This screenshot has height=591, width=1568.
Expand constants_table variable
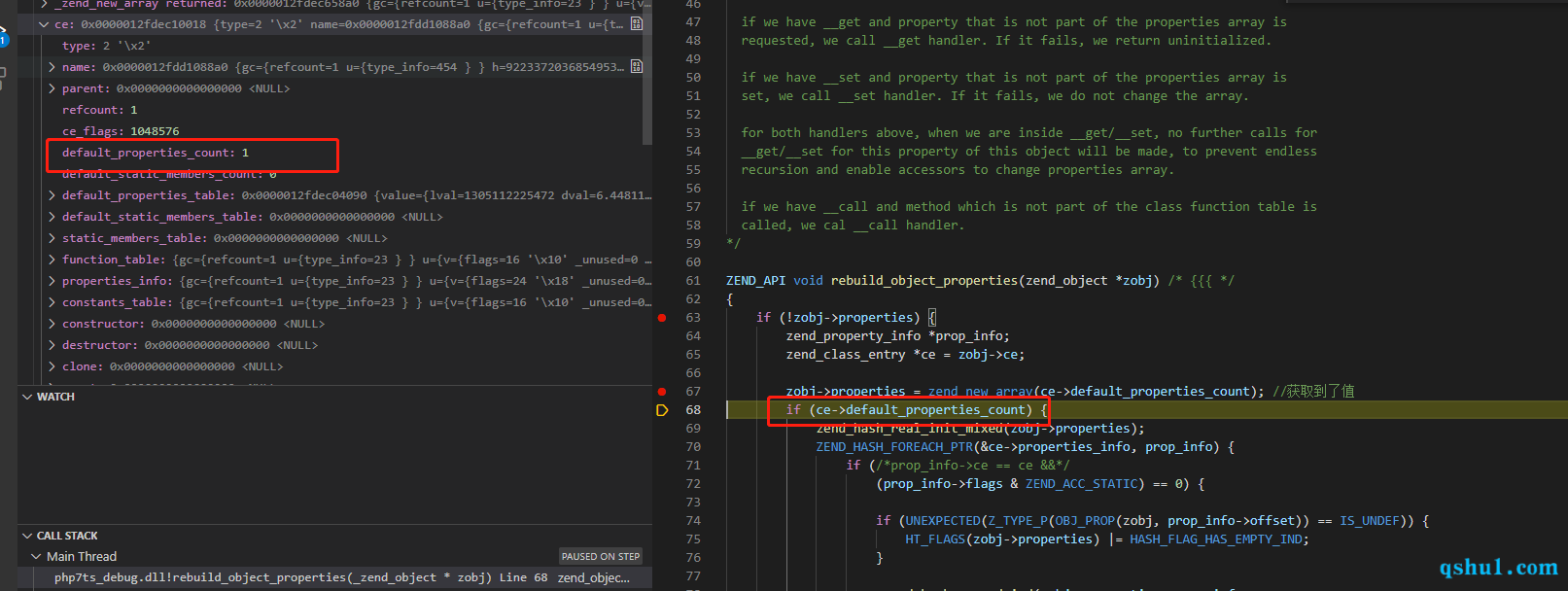(52, 302)
